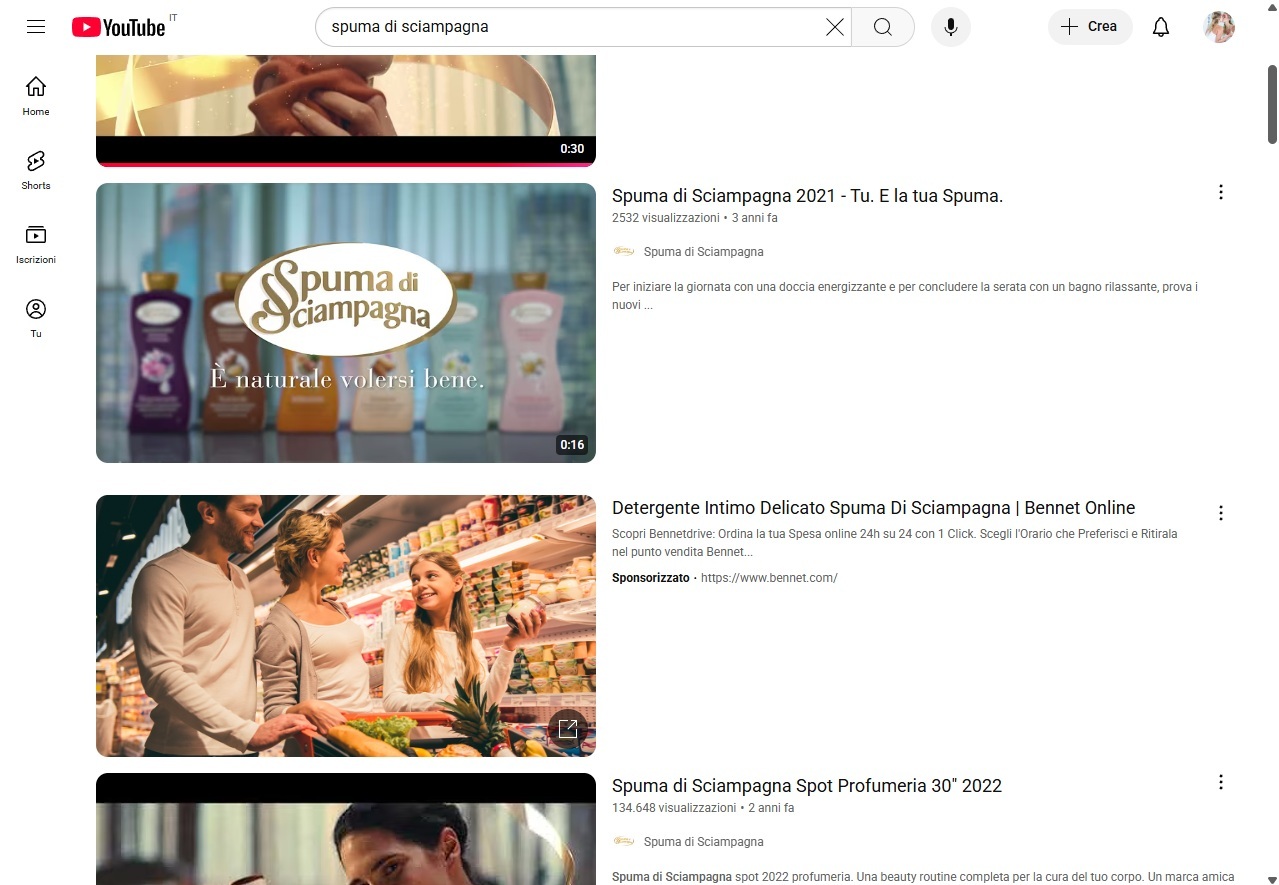Click the magnifying glass search button
Screen dimensions: 1279x885
pos(883,27)
